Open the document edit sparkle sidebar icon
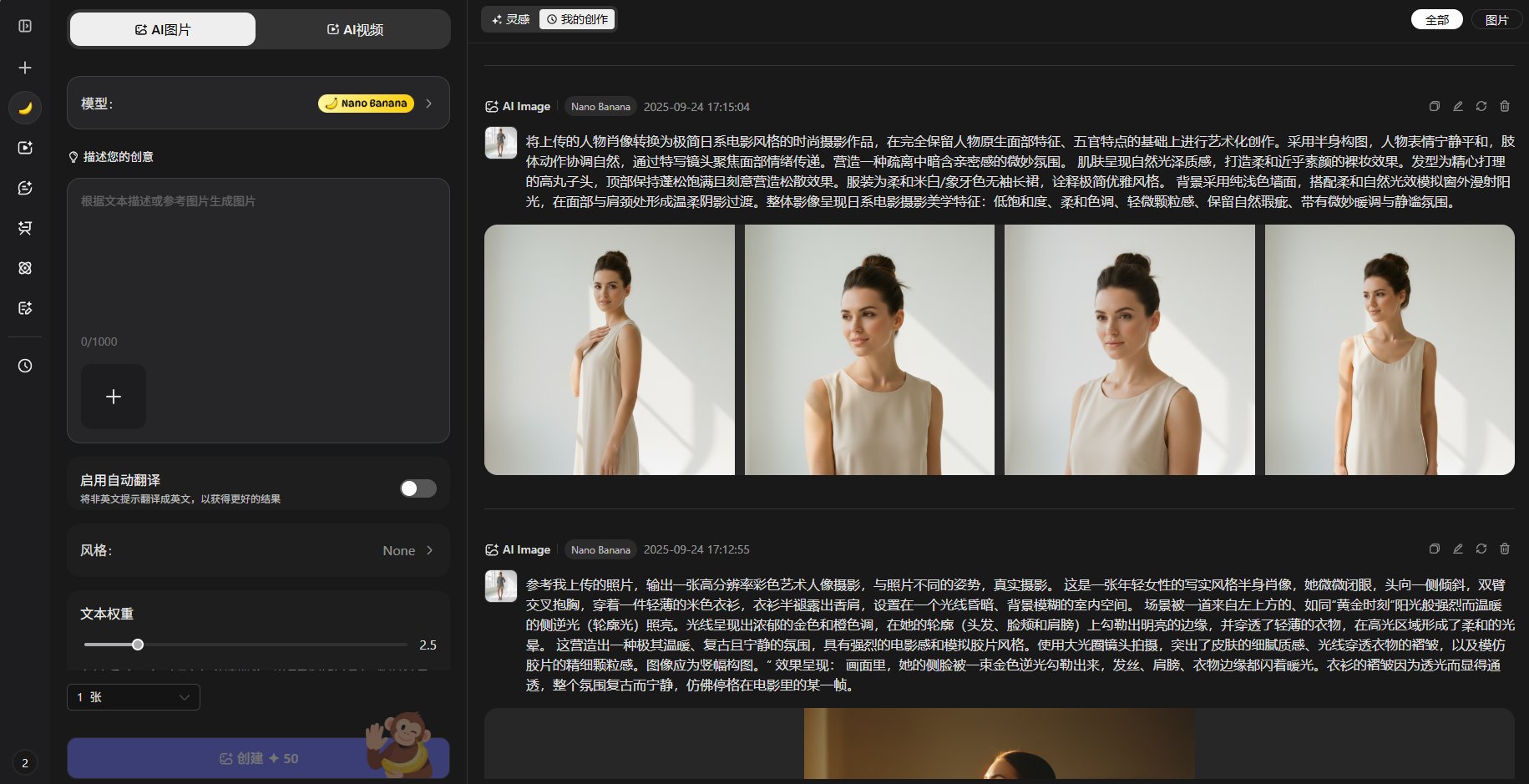The height and width of the screenshot is (784, 1529). tap(25, 308)
